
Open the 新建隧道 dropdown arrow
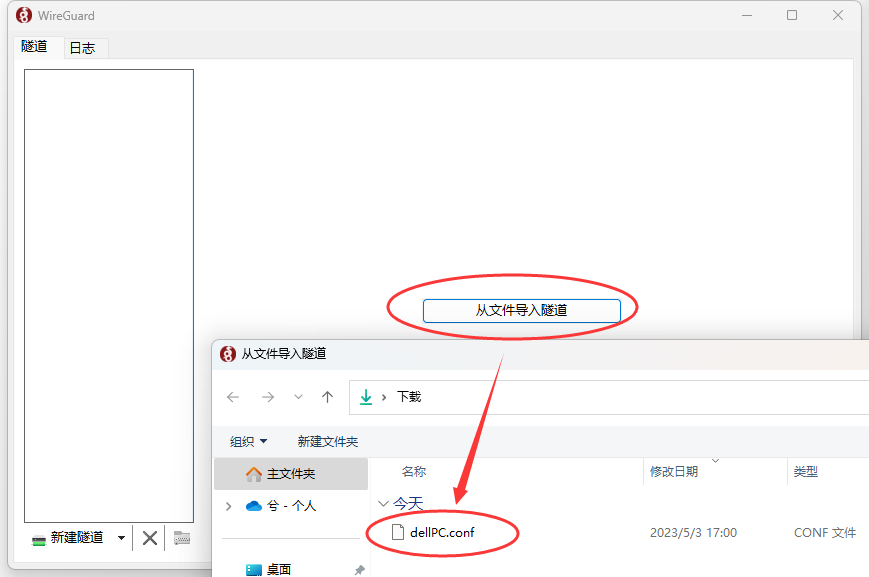[121, 538]
